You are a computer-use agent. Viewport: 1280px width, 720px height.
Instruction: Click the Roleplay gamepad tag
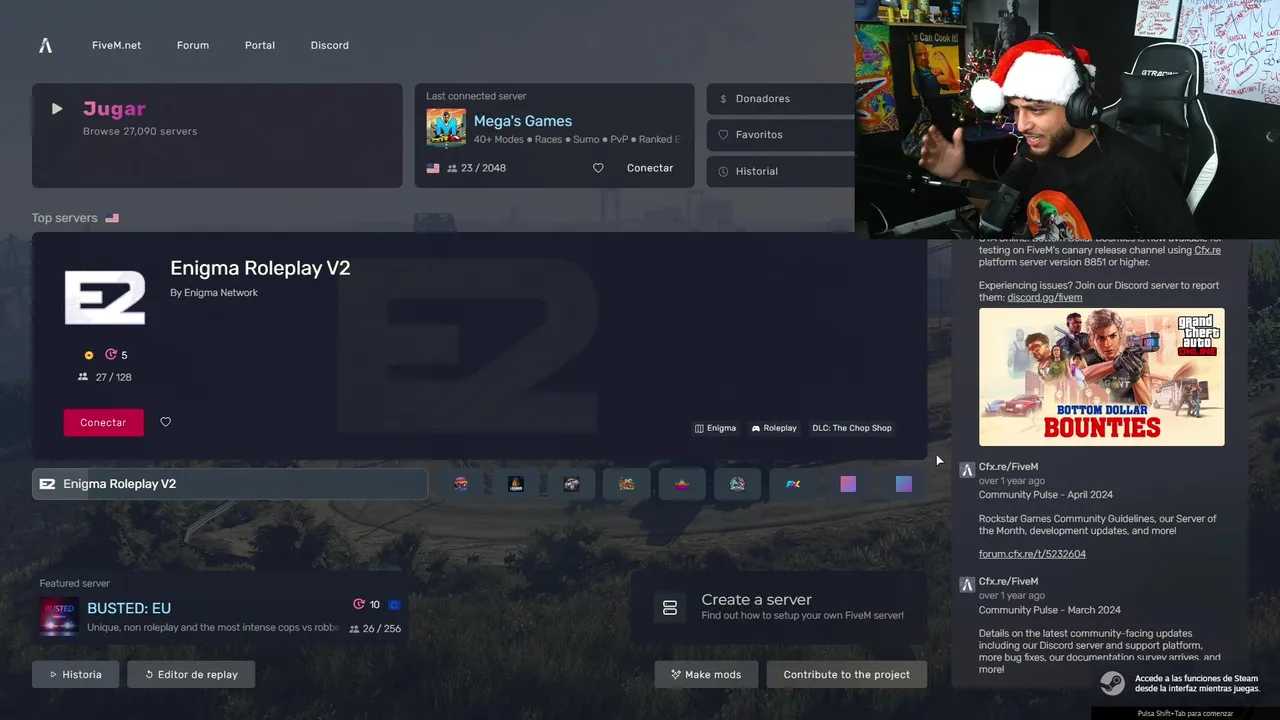coord(774,428)
